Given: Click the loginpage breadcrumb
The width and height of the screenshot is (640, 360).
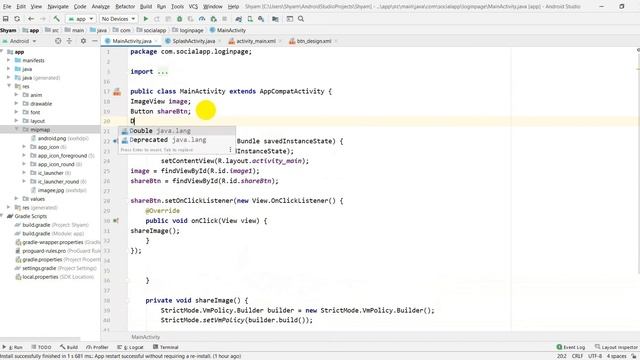Looking at the screenshot, I should tap(188, 30).
